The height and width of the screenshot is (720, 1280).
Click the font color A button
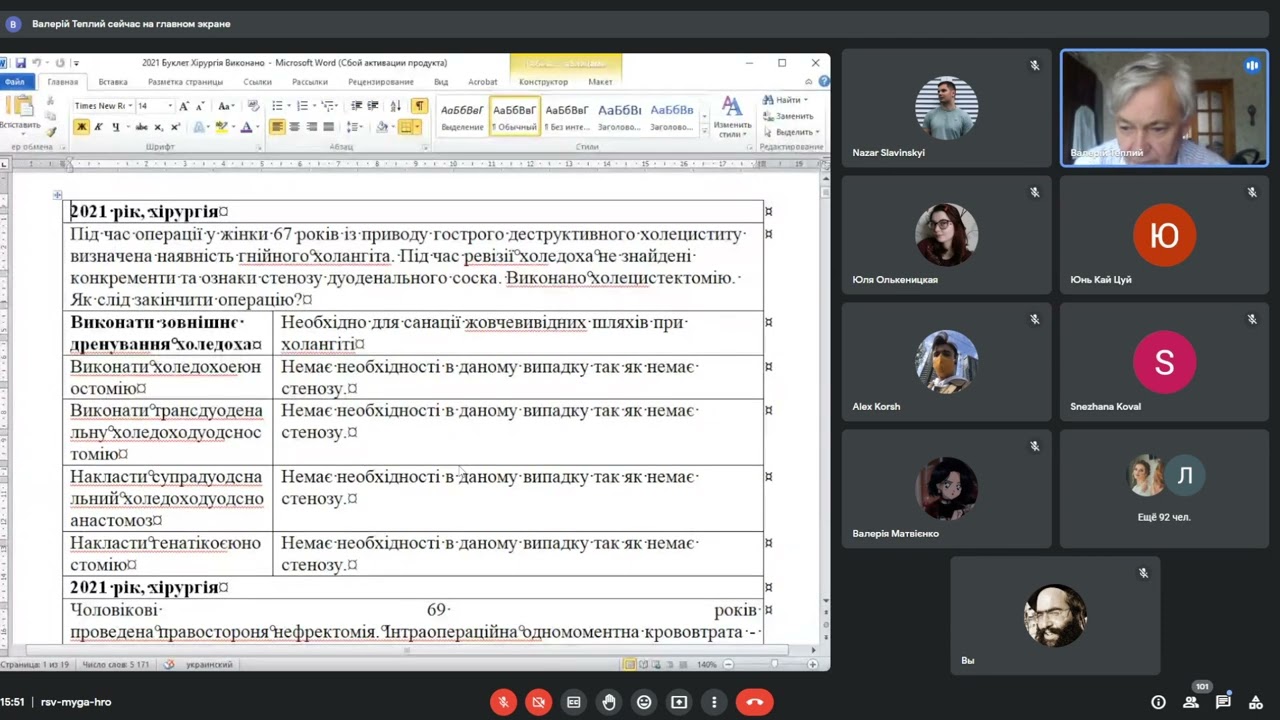pos(246,127)
